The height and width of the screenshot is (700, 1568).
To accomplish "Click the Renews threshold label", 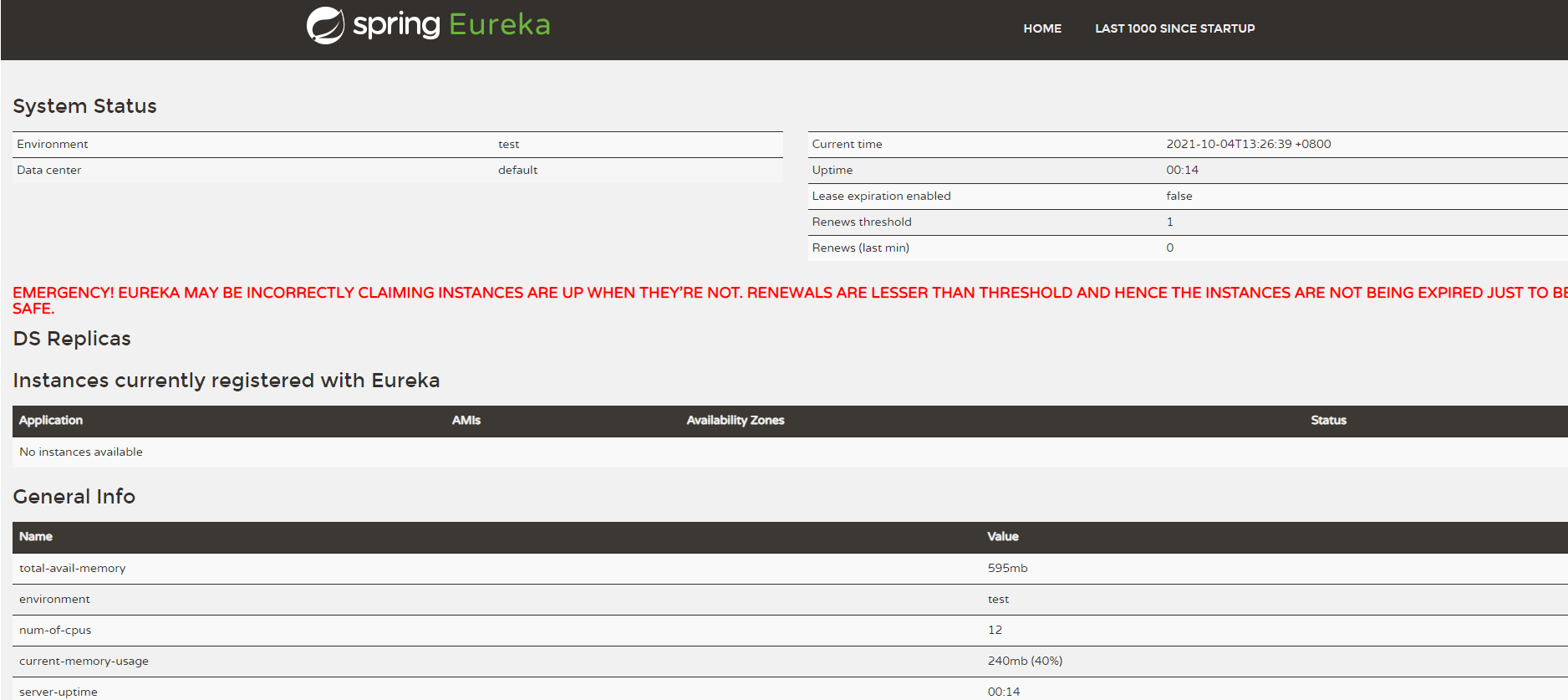I will pyautogui.click(x=861, y=222).
